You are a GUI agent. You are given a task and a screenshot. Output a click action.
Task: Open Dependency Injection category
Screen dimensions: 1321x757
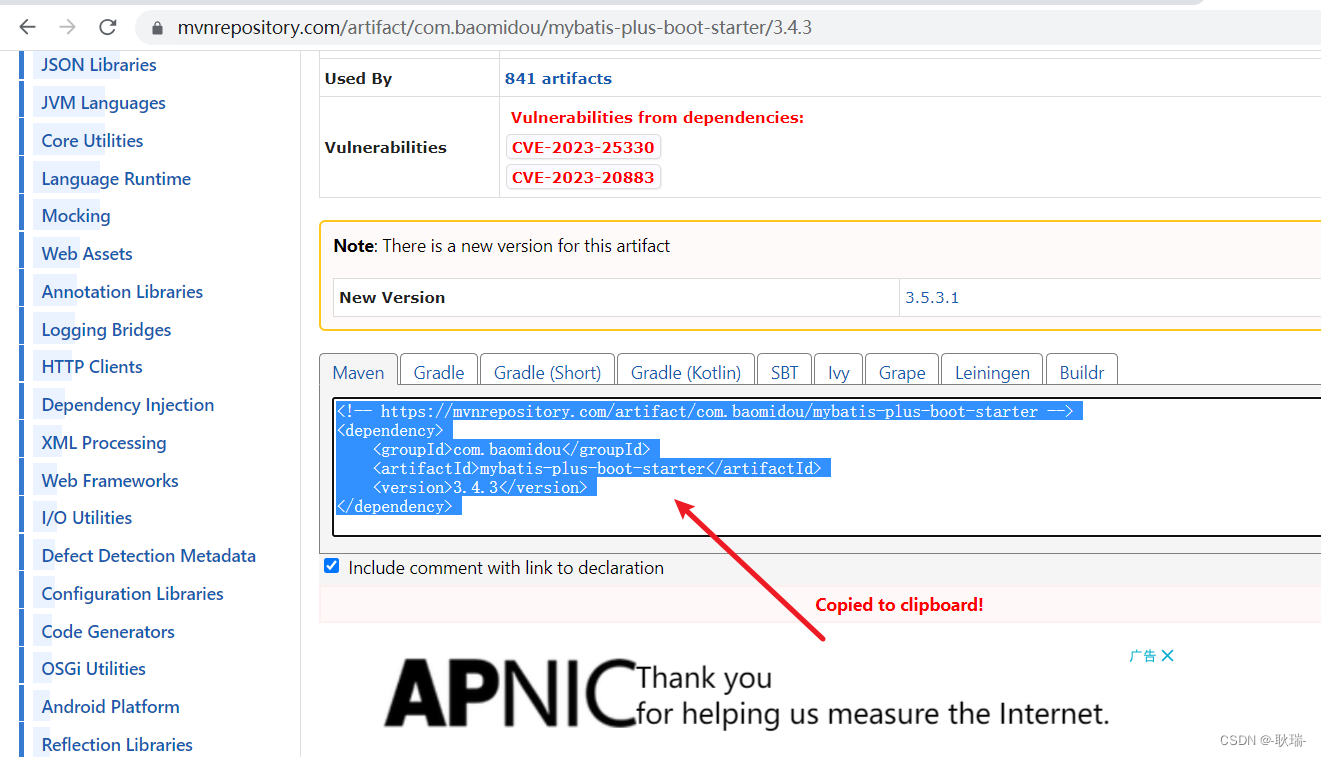pyautogui.click(x=128, y=405)
